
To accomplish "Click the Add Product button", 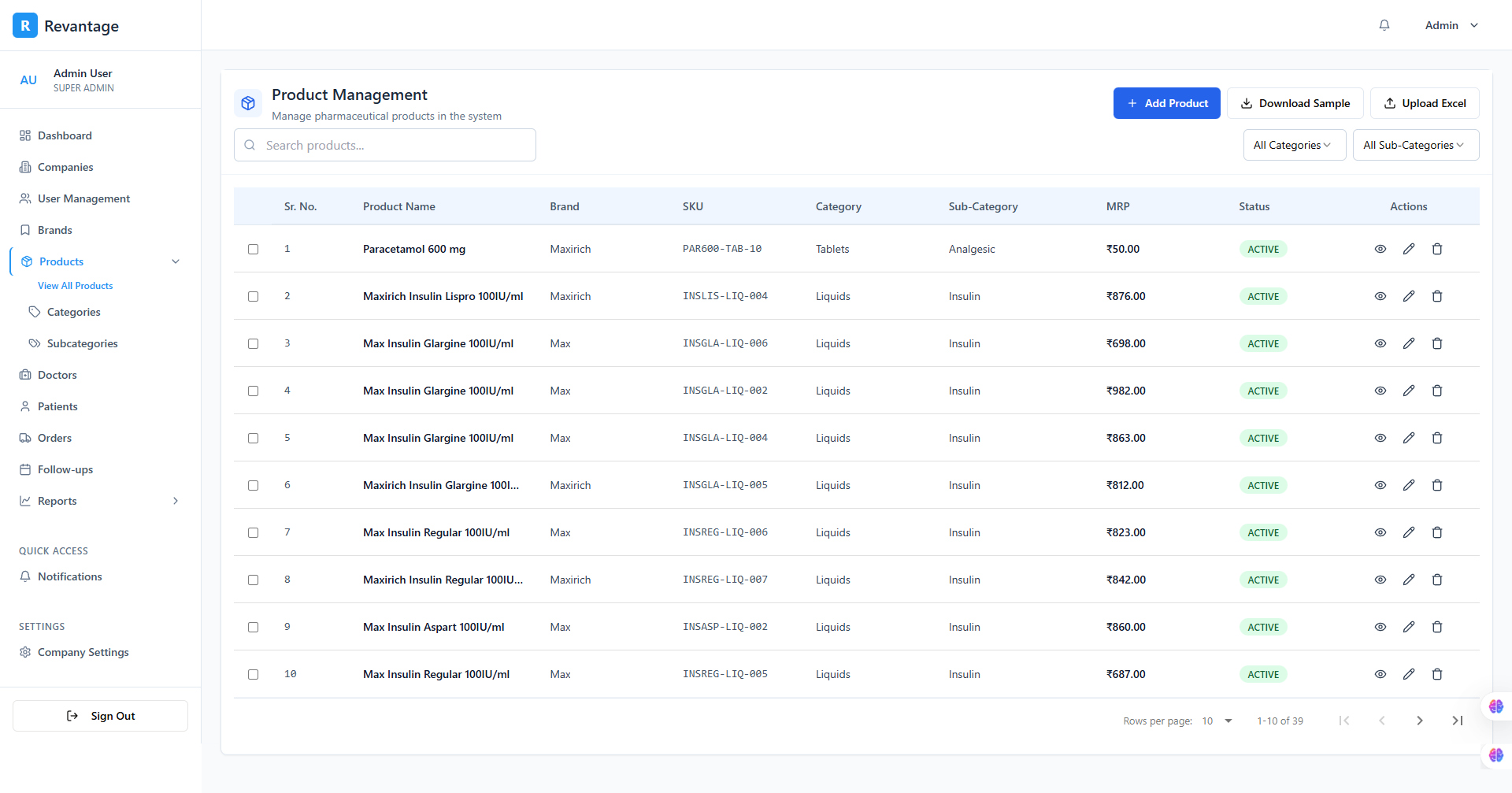I will [x=1166, y=103].
